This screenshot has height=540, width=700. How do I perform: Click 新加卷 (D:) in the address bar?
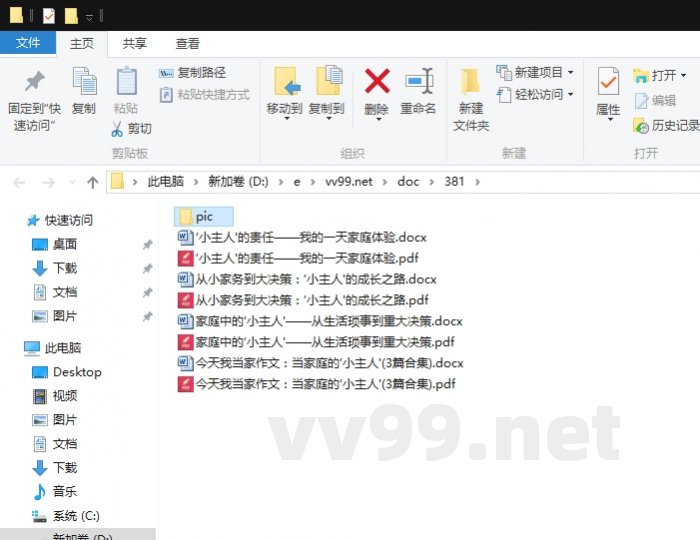point(238,182)
